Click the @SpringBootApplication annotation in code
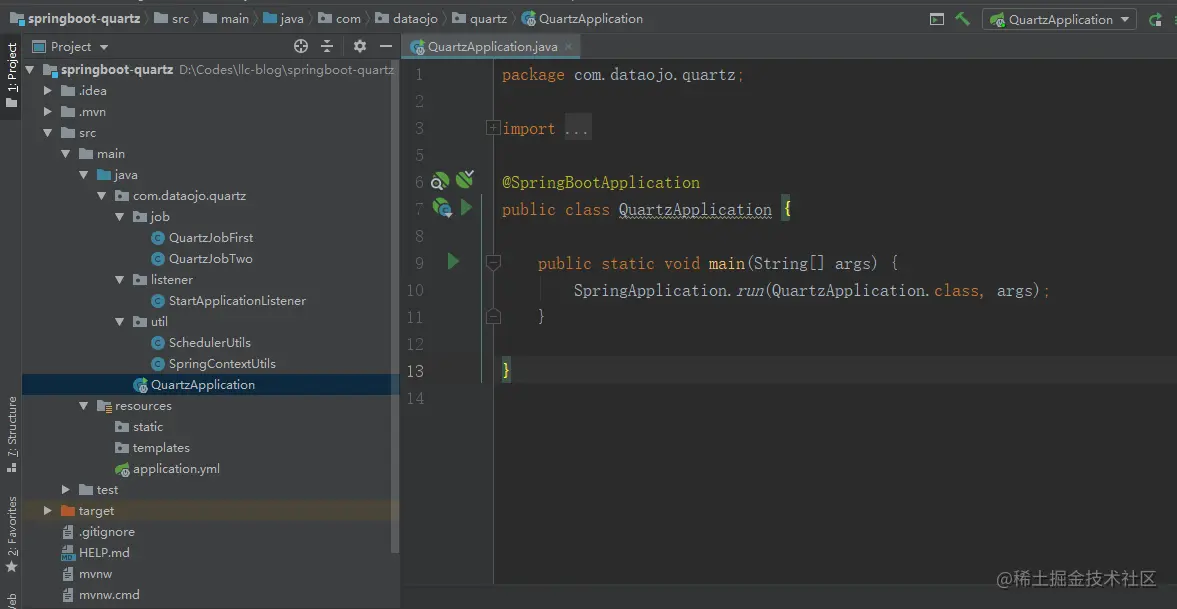 tap(601, 182)
